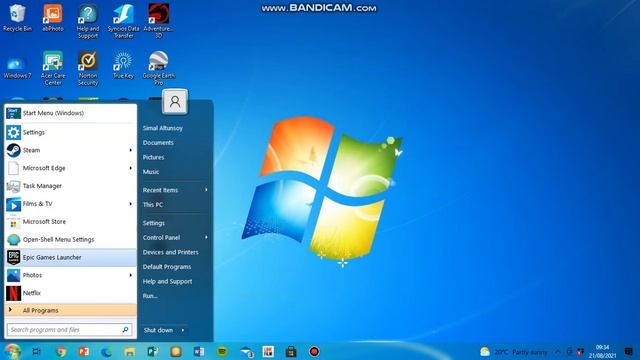The image size is (640, 360).
Task: Launch Google Chrome from the taskbar
Action: tap(61, 351)
